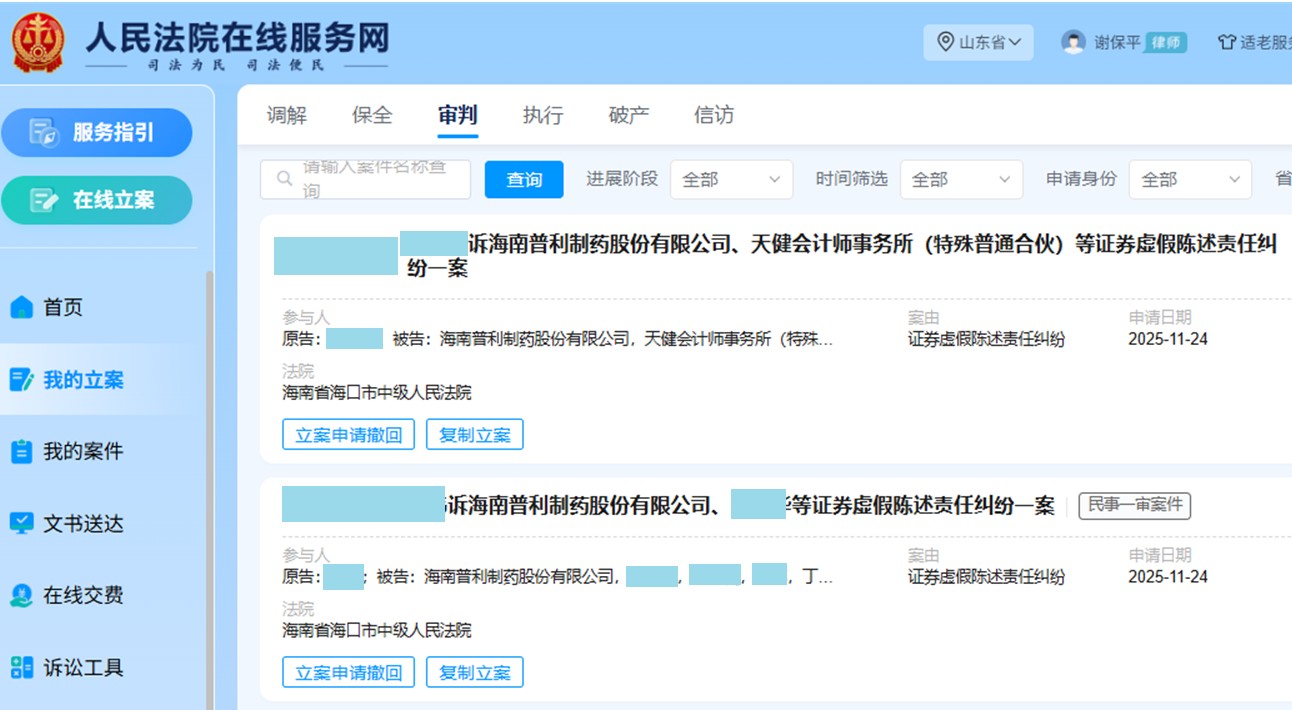This screenshot has width=1292, height=710.
Task: Click the 我的立案 pencil icon
Action: point(22,380)
